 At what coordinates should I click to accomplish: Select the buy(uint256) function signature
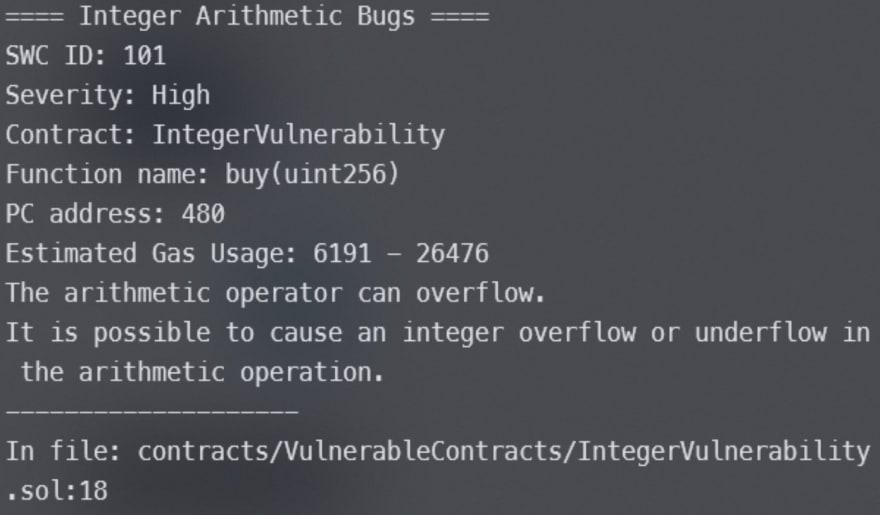point(298,174)
